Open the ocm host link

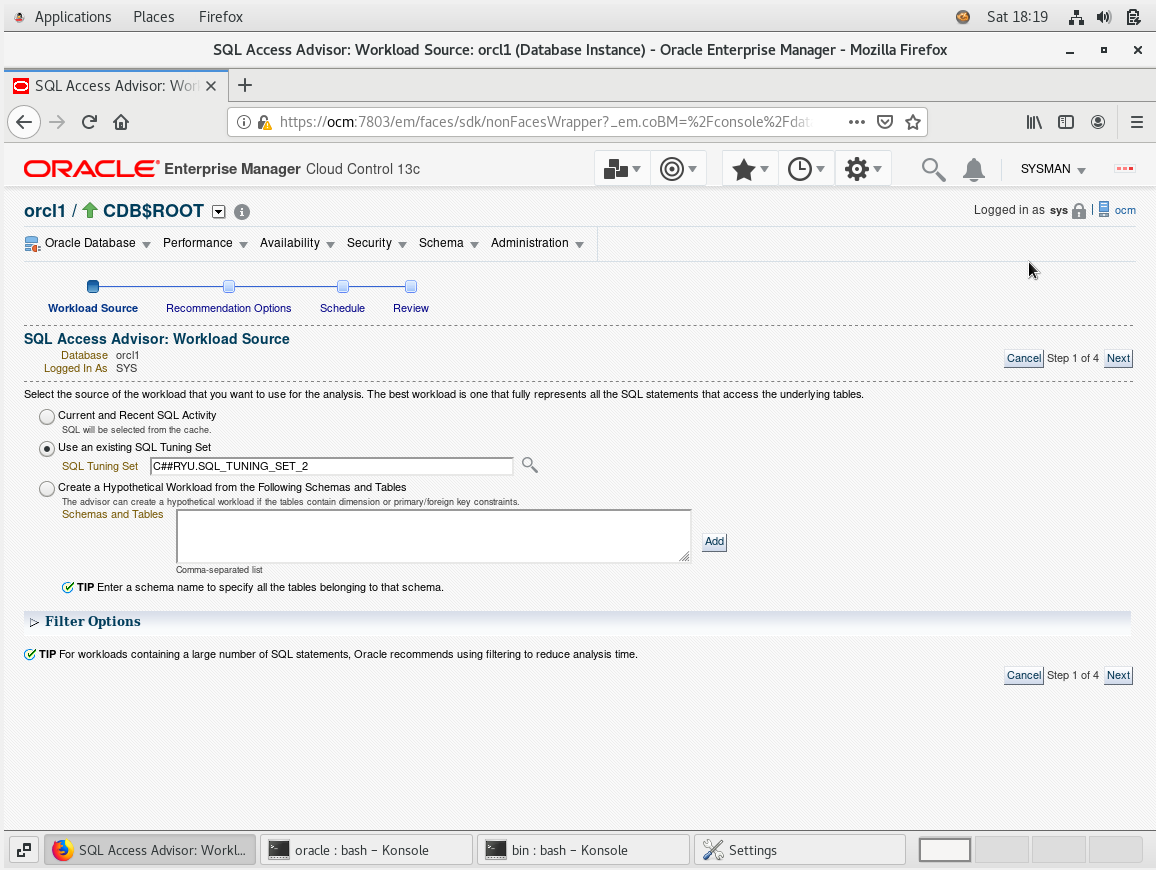(1125, 210)
